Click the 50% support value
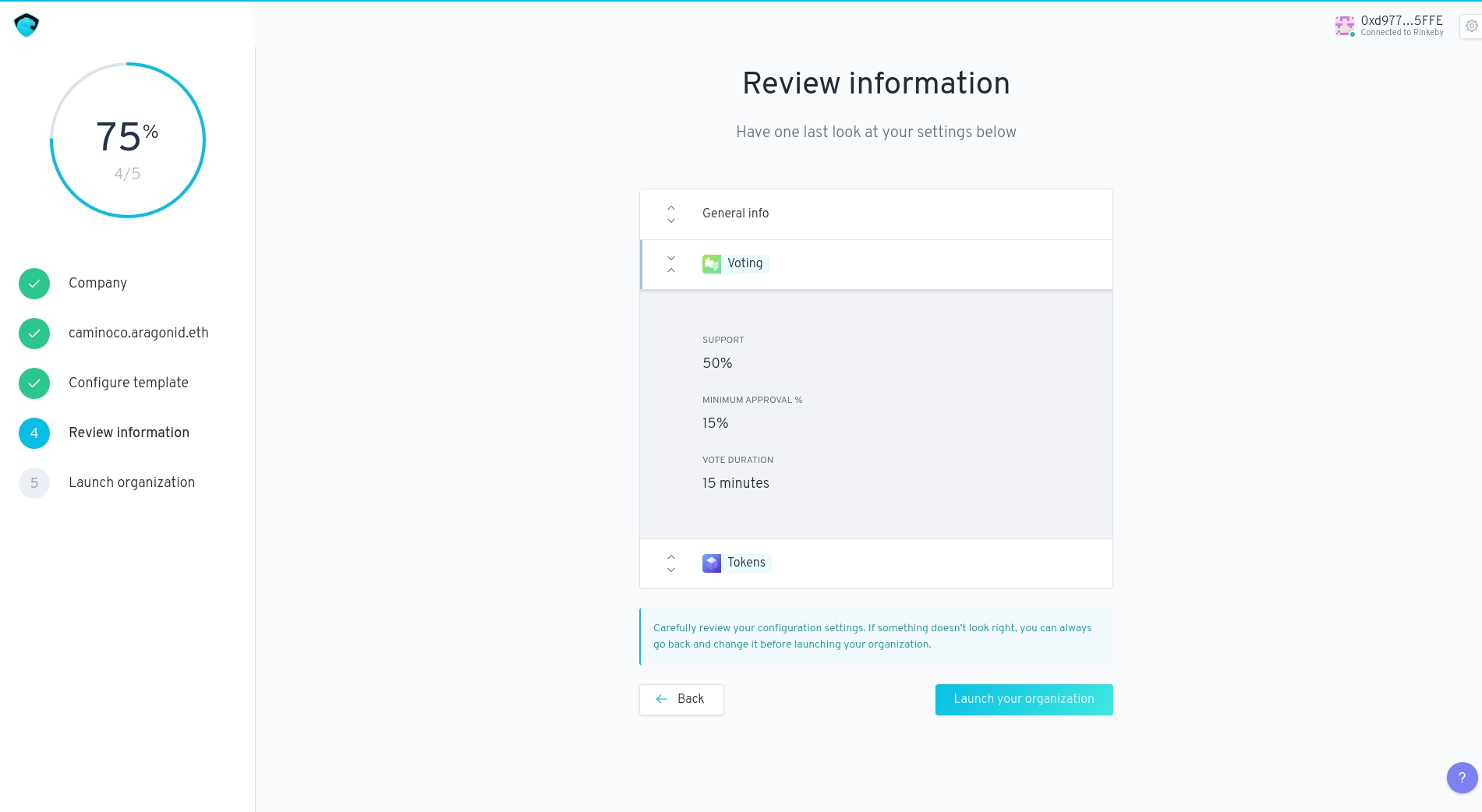This screenshot has width=1482, height=812. coord(717,363)
